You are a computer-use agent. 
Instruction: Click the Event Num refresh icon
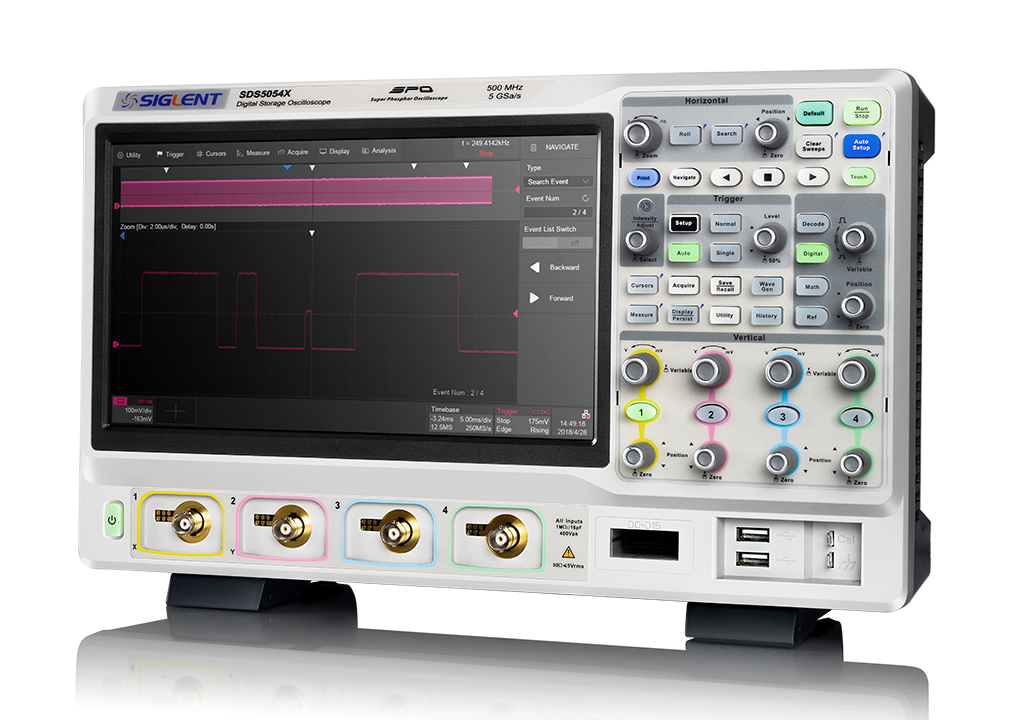585,198
